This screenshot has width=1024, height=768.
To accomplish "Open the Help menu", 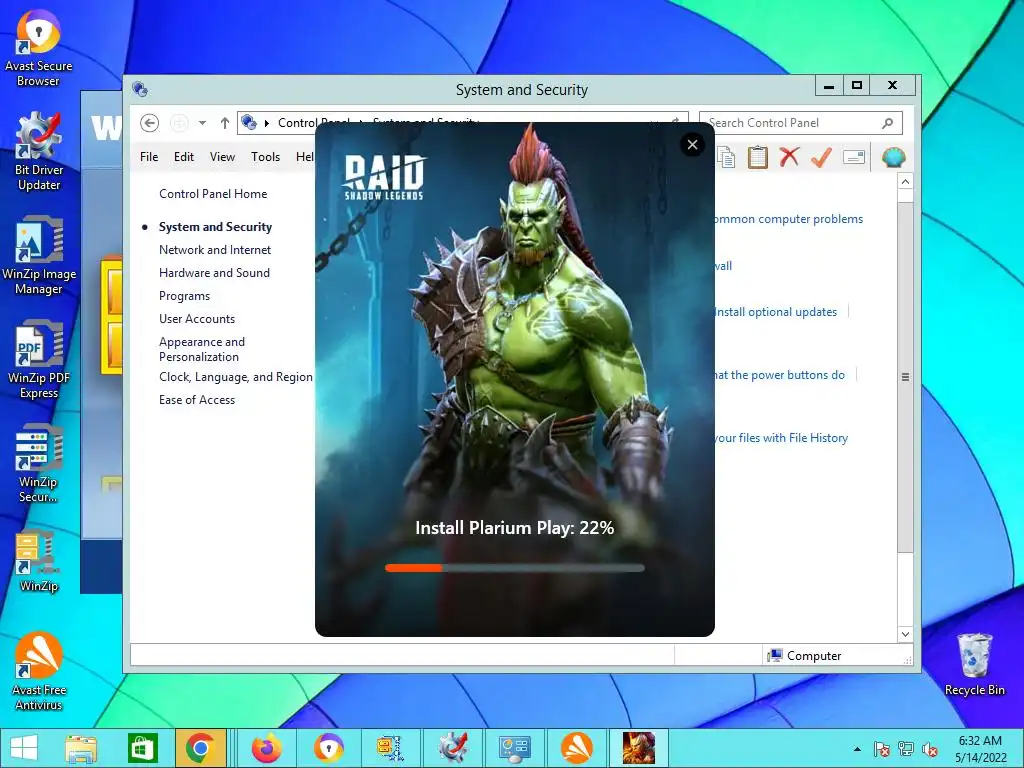I will pyautogui.click(x=305, y=157).
